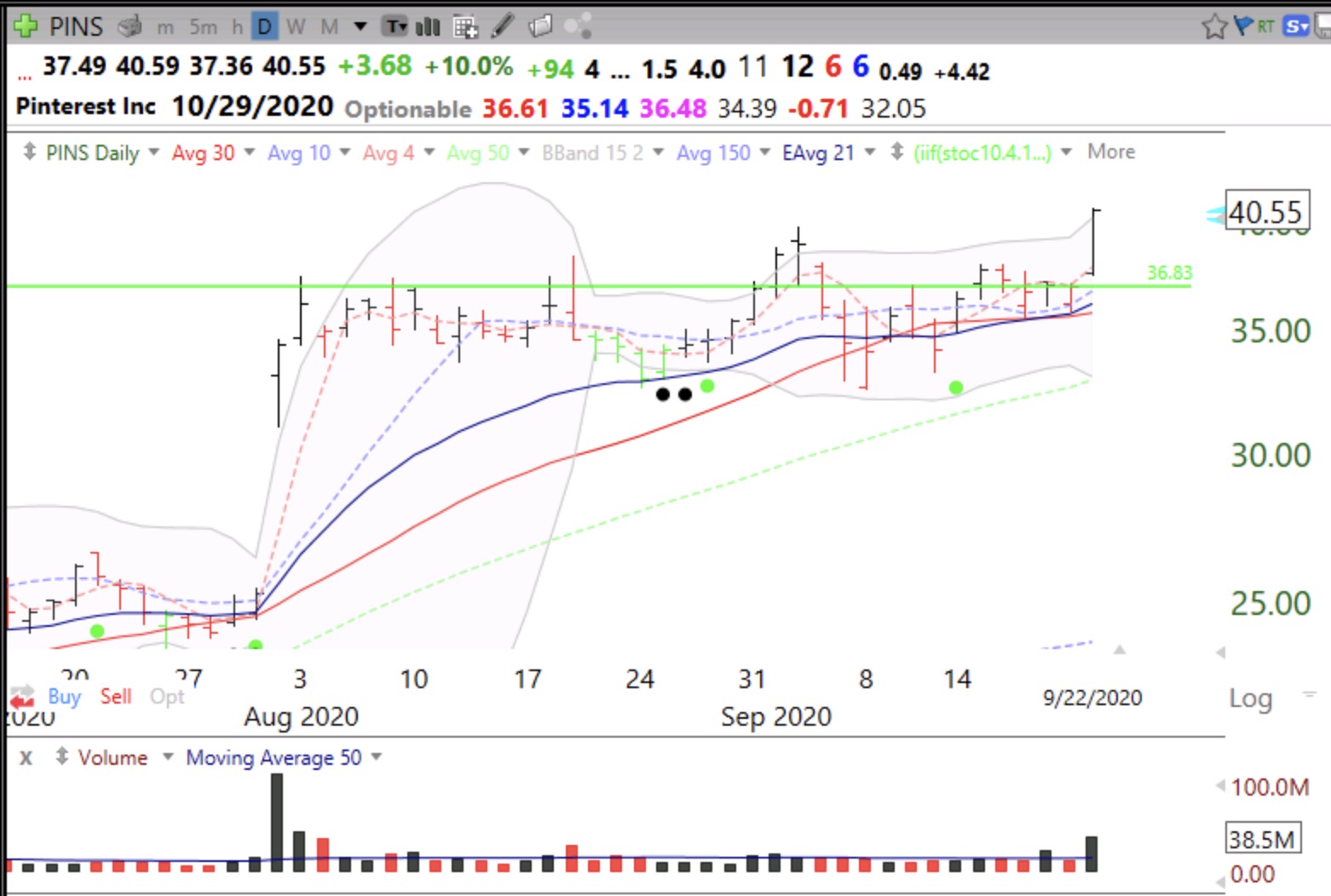Click the More link in the indicator legend

pos(1111,152)
